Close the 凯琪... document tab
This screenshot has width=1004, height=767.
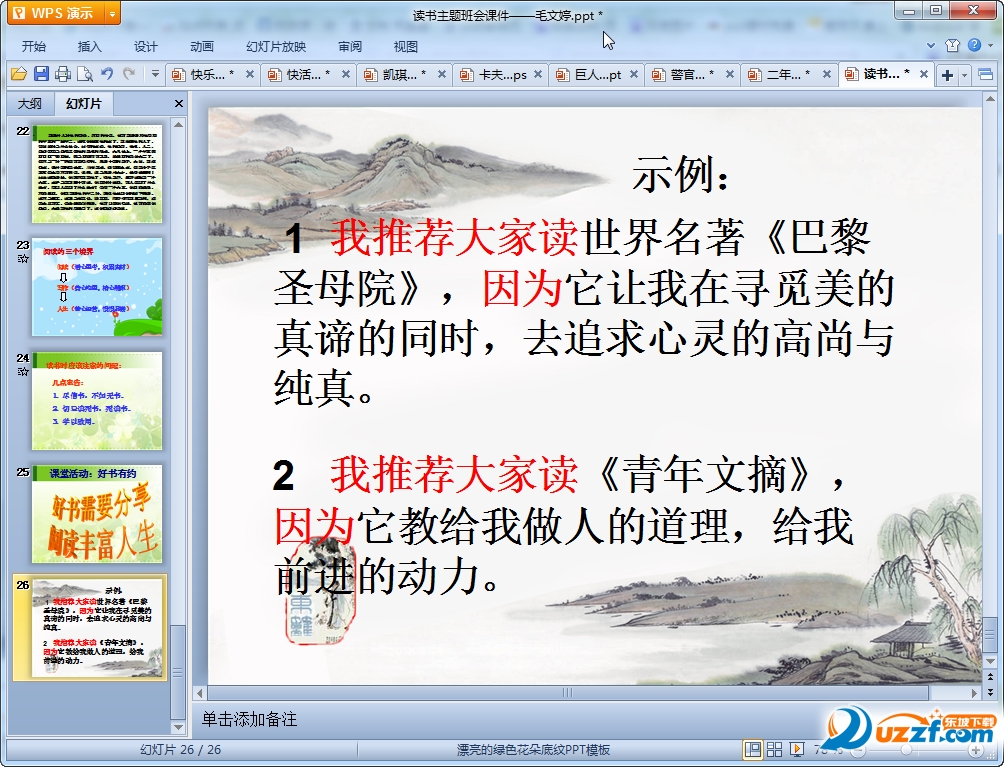tap(442, 74)
